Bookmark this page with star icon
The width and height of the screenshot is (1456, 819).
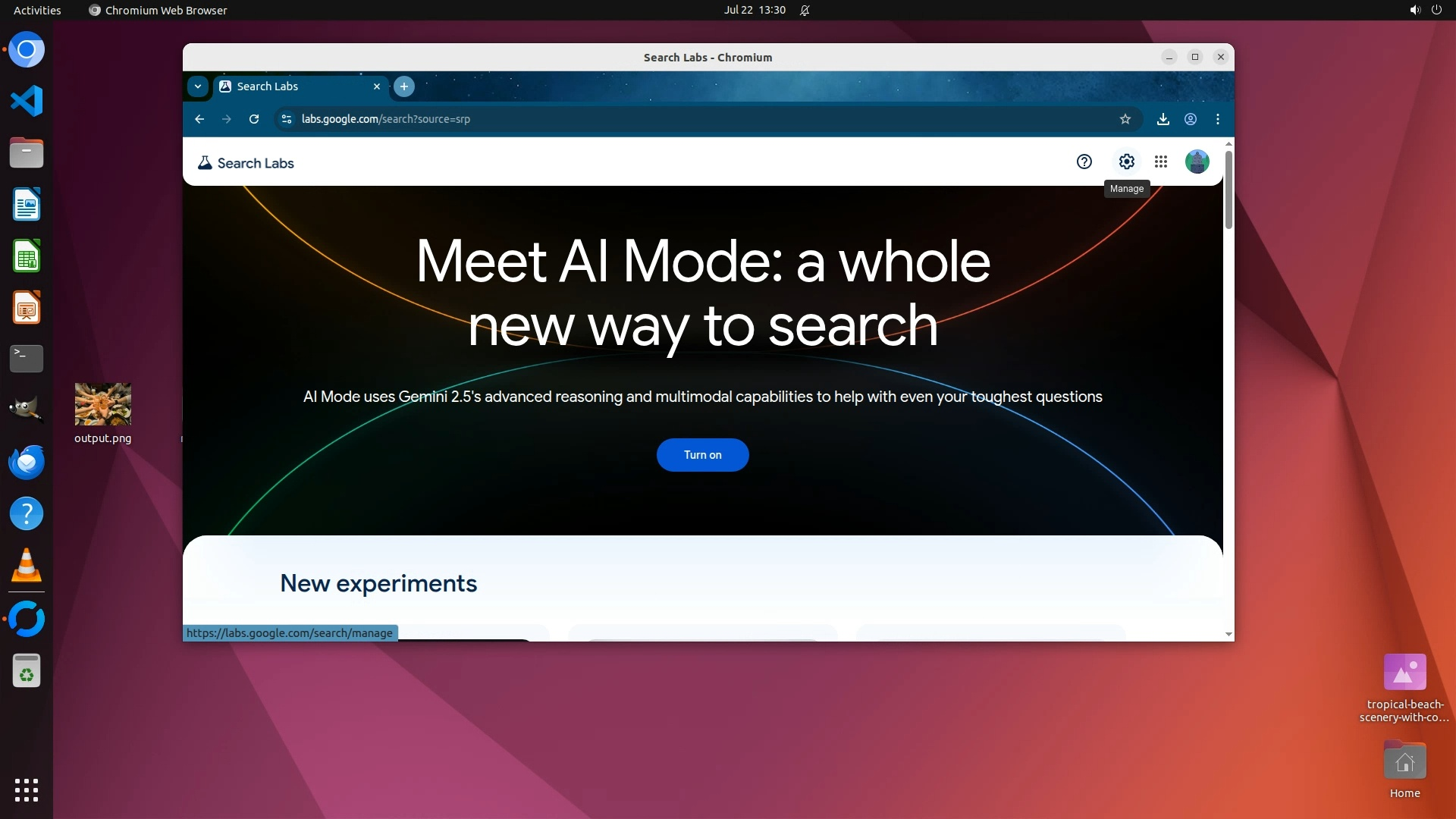click(1125, 119)
